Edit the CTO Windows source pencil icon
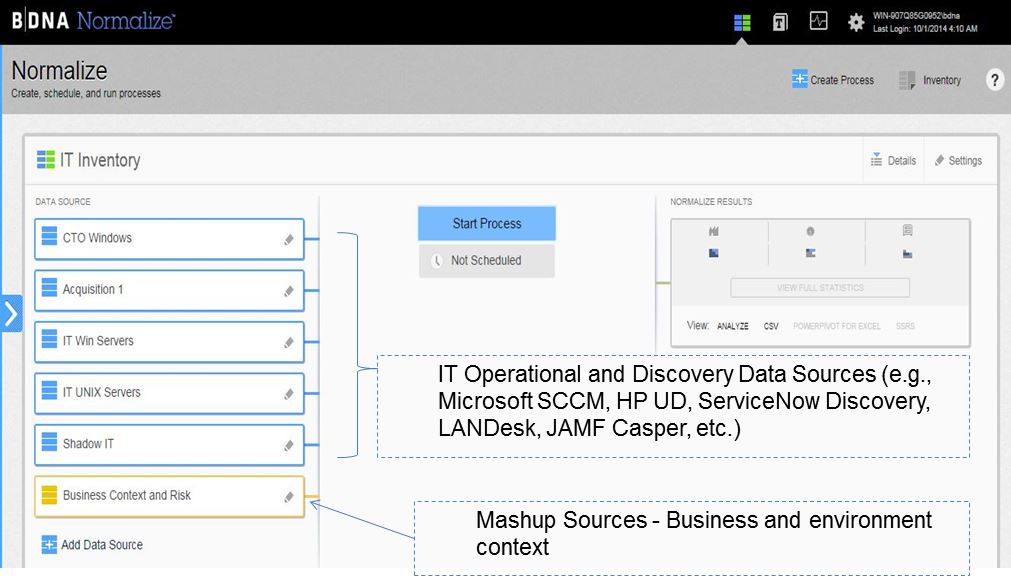 [x=289, y=239]
